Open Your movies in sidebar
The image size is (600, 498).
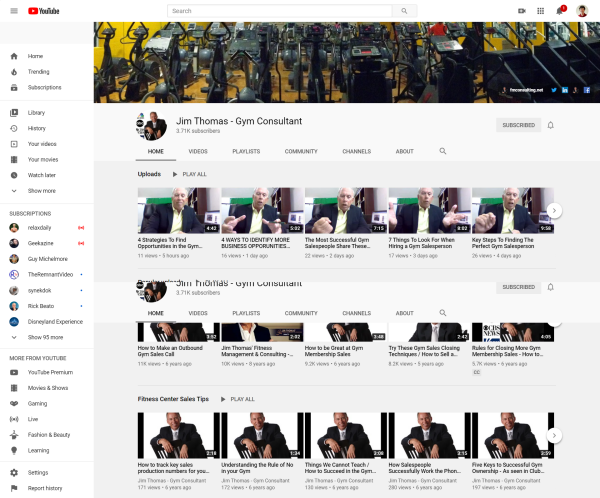[x=47, y=159]
